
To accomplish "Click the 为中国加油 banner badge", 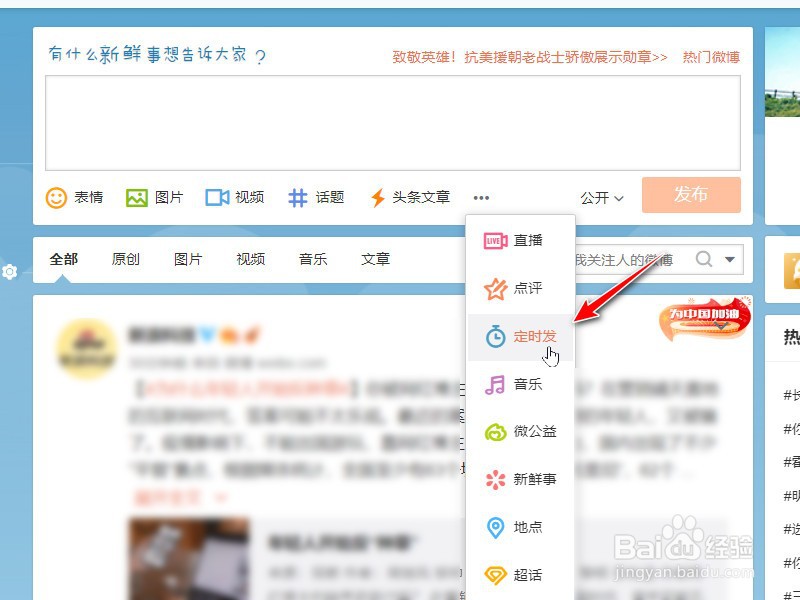I will pos(705,319).
